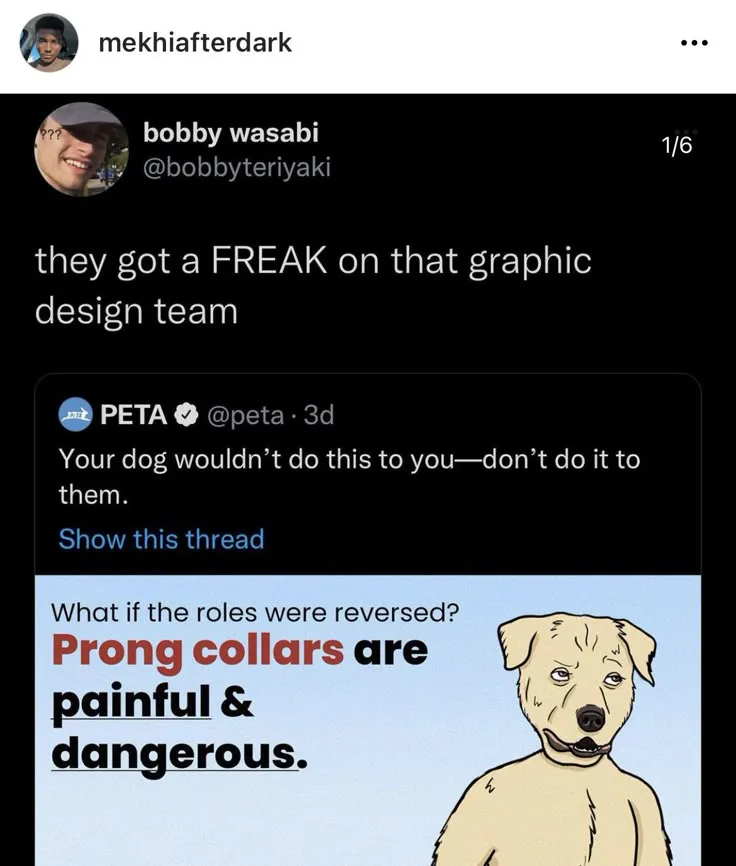Open the PETA account name
This screenshot has width=736, height=866.
point(133,414)
